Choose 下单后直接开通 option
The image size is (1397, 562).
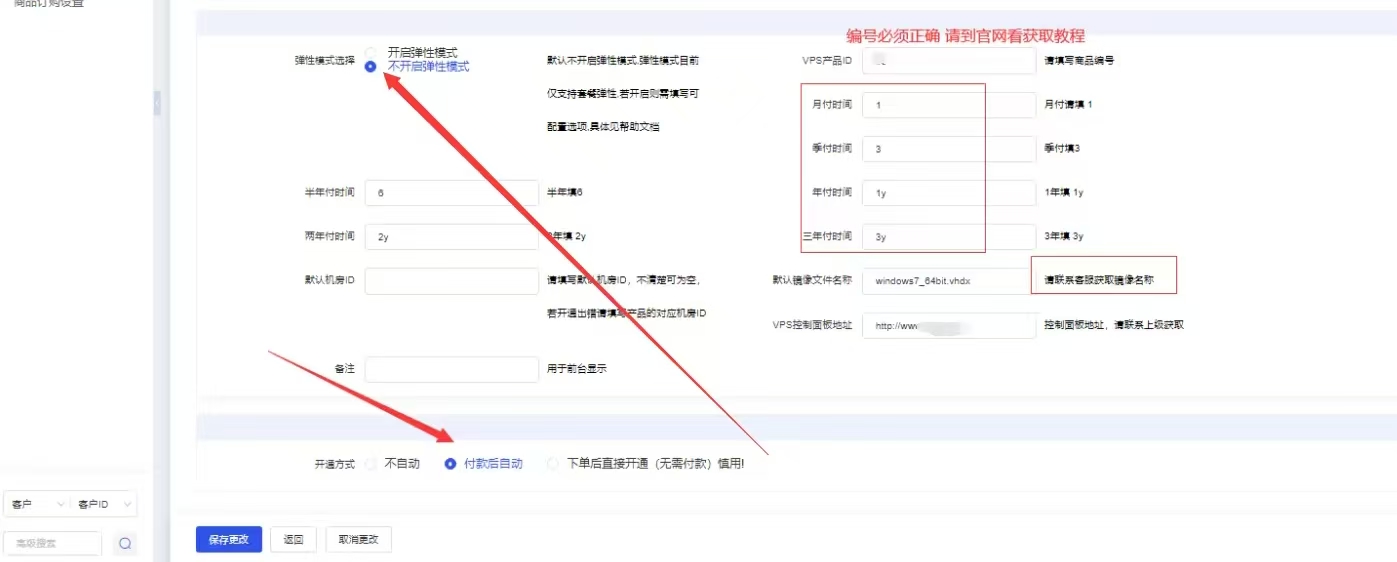click(553, 464)
